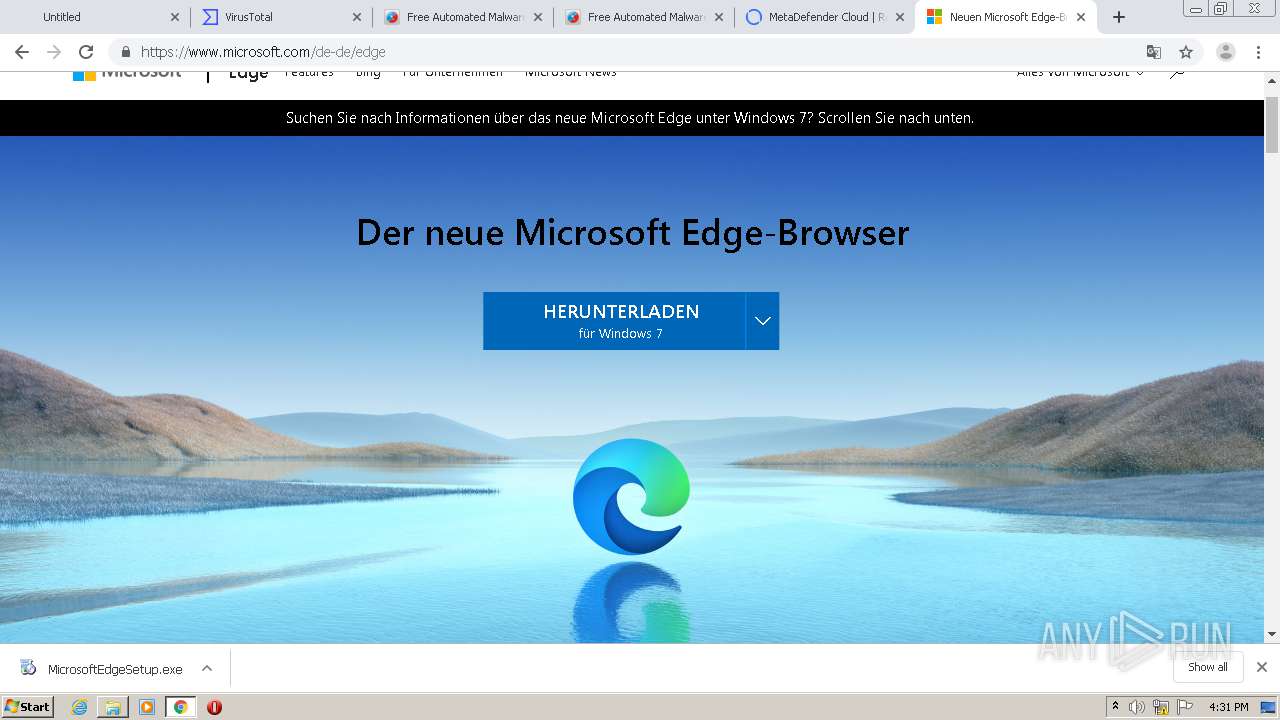The height and width of the screenshot is (720, 1280).
Task: Close the MetaDefender Cloud tab
Action: click(x=899, y=17)
